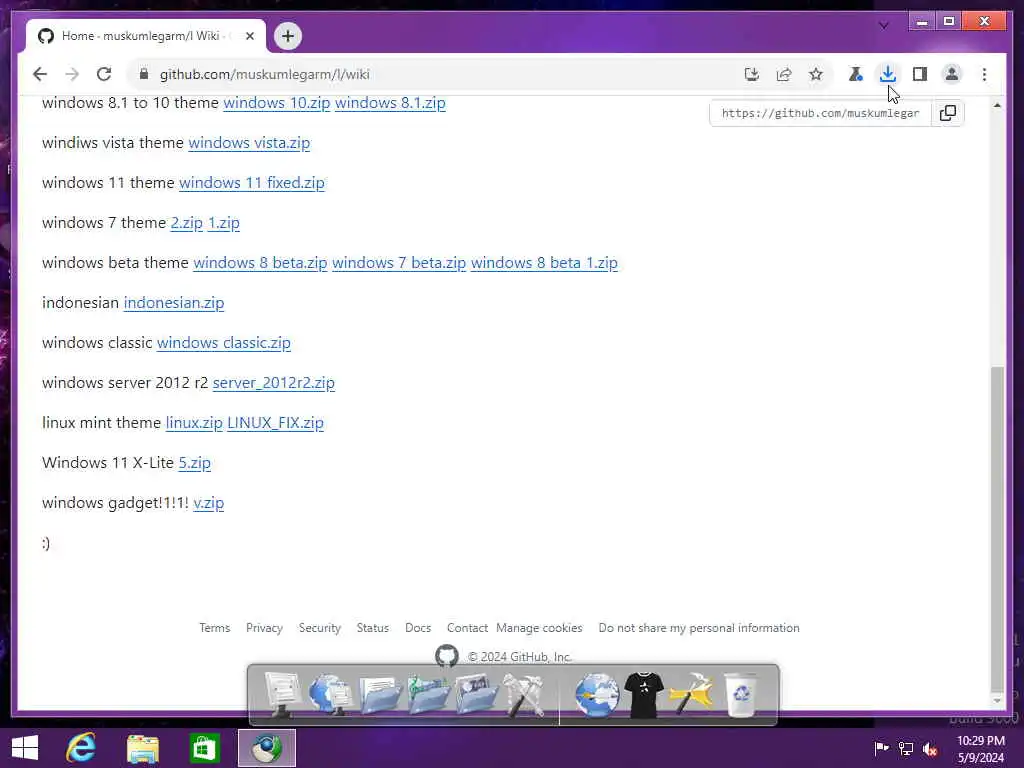Open the Terms footer link

(x=215, y=628)
